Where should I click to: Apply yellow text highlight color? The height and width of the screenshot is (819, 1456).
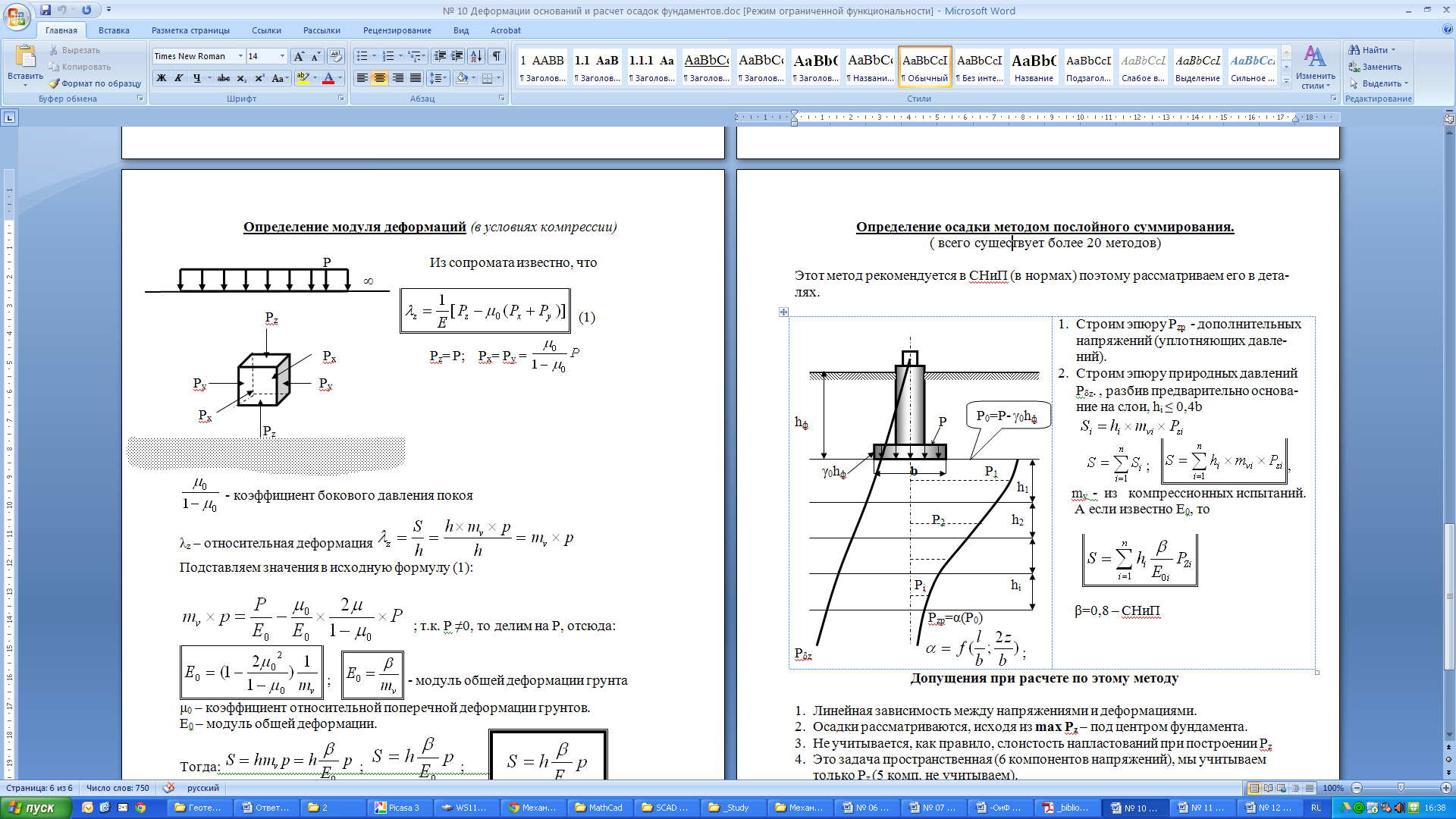pos(303,78)
